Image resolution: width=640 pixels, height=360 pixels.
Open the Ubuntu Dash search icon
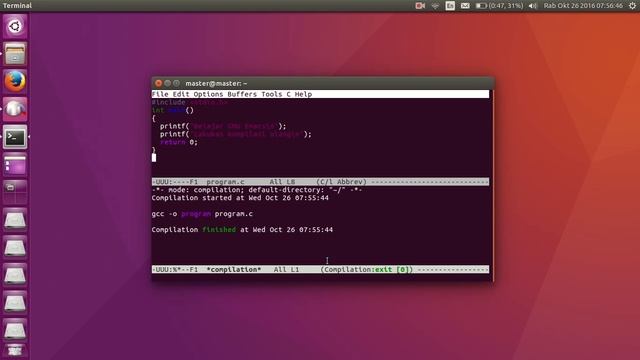(15, 27)
